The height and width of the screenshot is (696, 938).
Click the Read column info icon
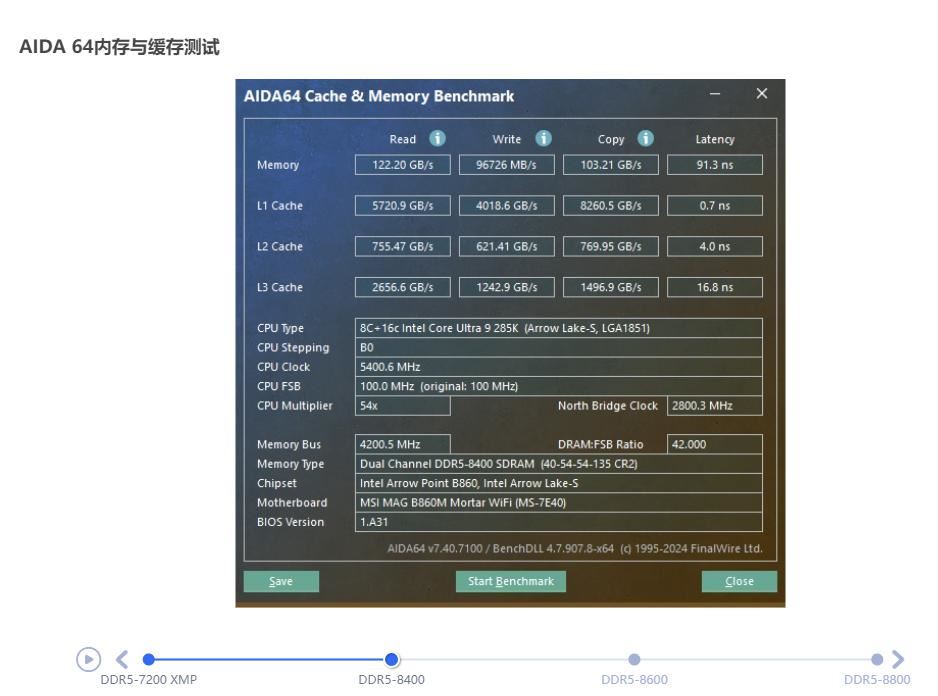pyautogui.click(x=437, y=138)
